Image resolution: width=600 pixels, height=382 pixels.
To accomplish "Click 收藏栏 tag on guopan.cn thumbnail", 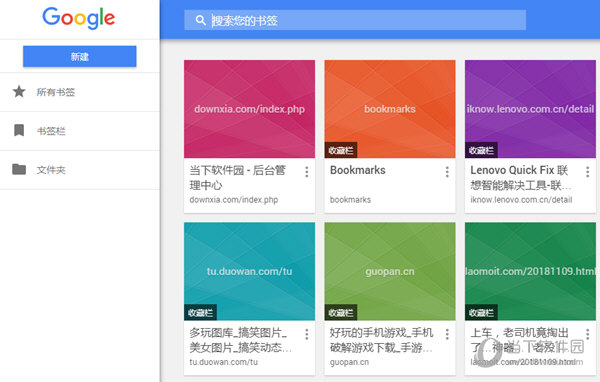I will point(341,313).
